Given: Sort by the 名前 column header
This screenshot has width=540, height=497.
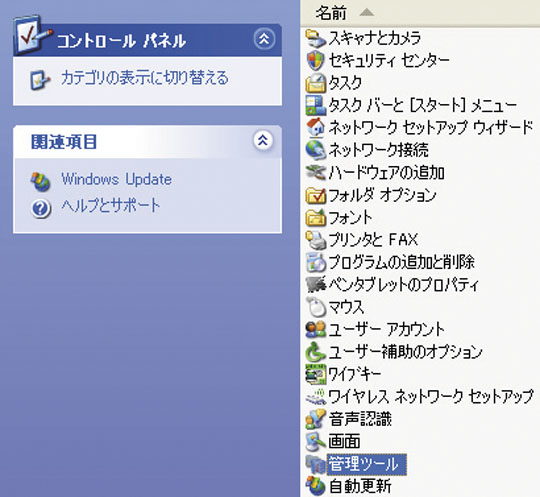Looking at the screenshot, I should click(x=420, y=13).
